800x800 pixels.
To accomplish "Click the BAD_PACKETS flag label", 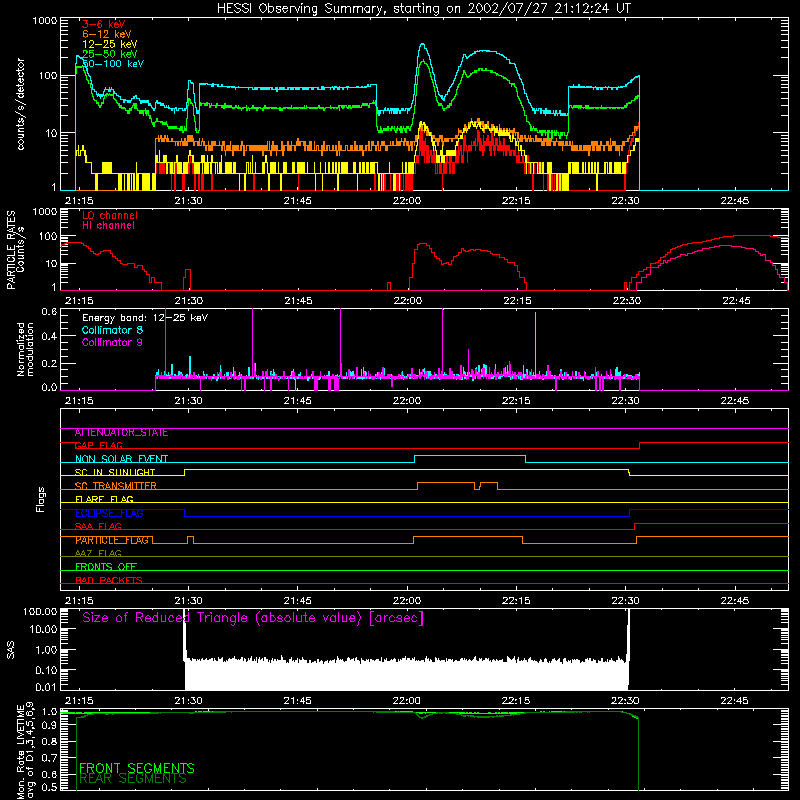I will tap(109, 580).
